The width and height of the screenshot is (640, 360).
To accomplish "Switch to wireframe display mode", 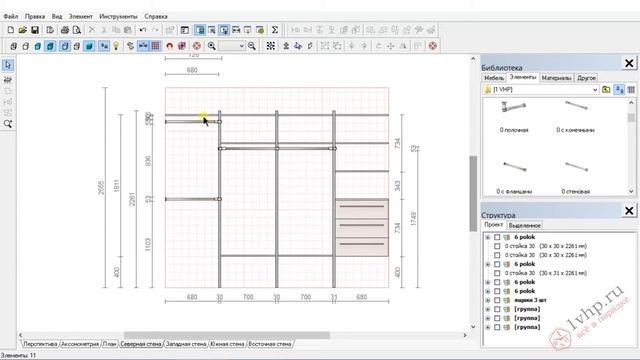I will coord(13,46).
